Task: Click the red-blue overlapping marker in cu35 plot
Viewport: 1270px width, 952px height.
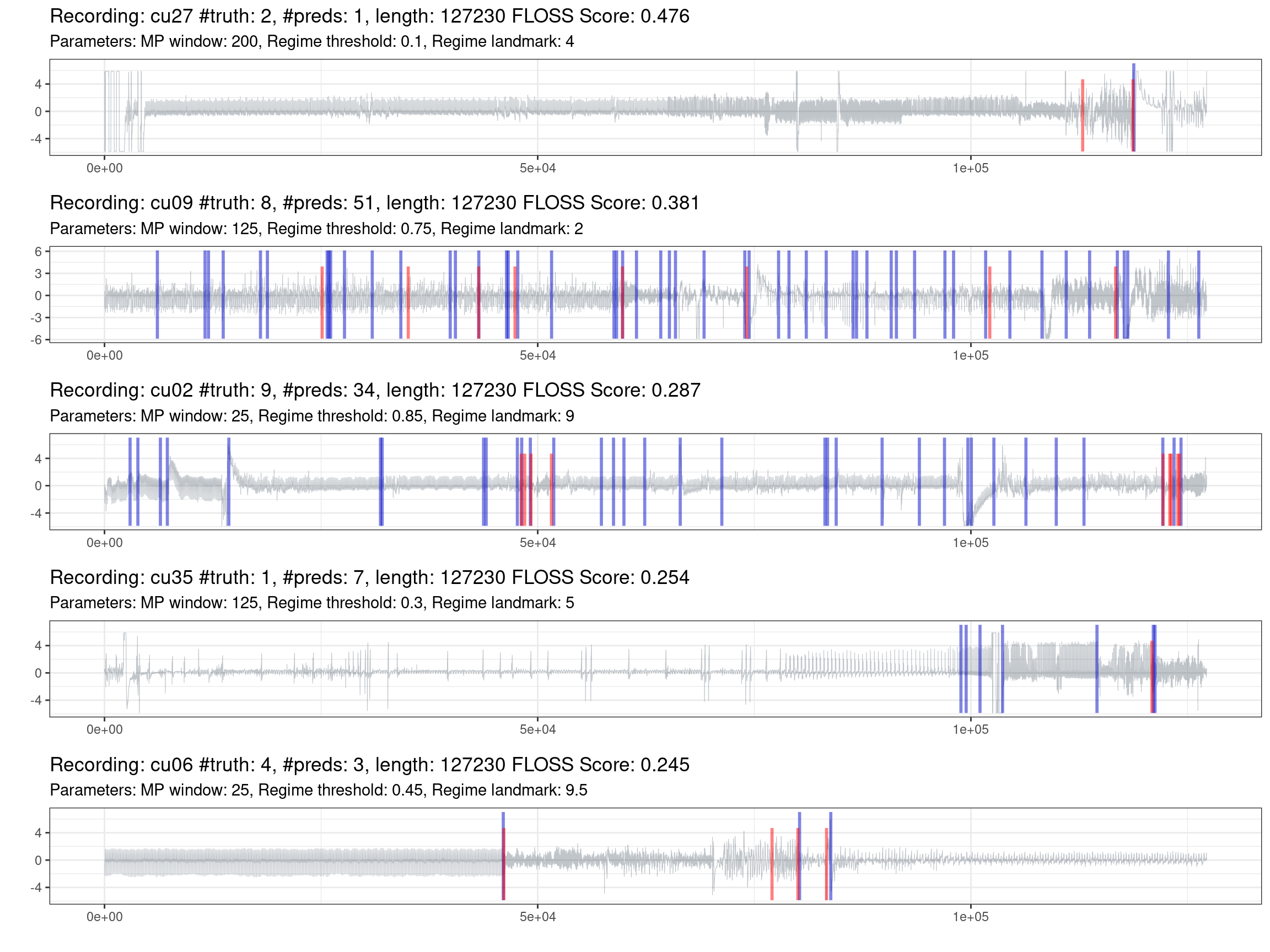Action: click(1154, 669)
